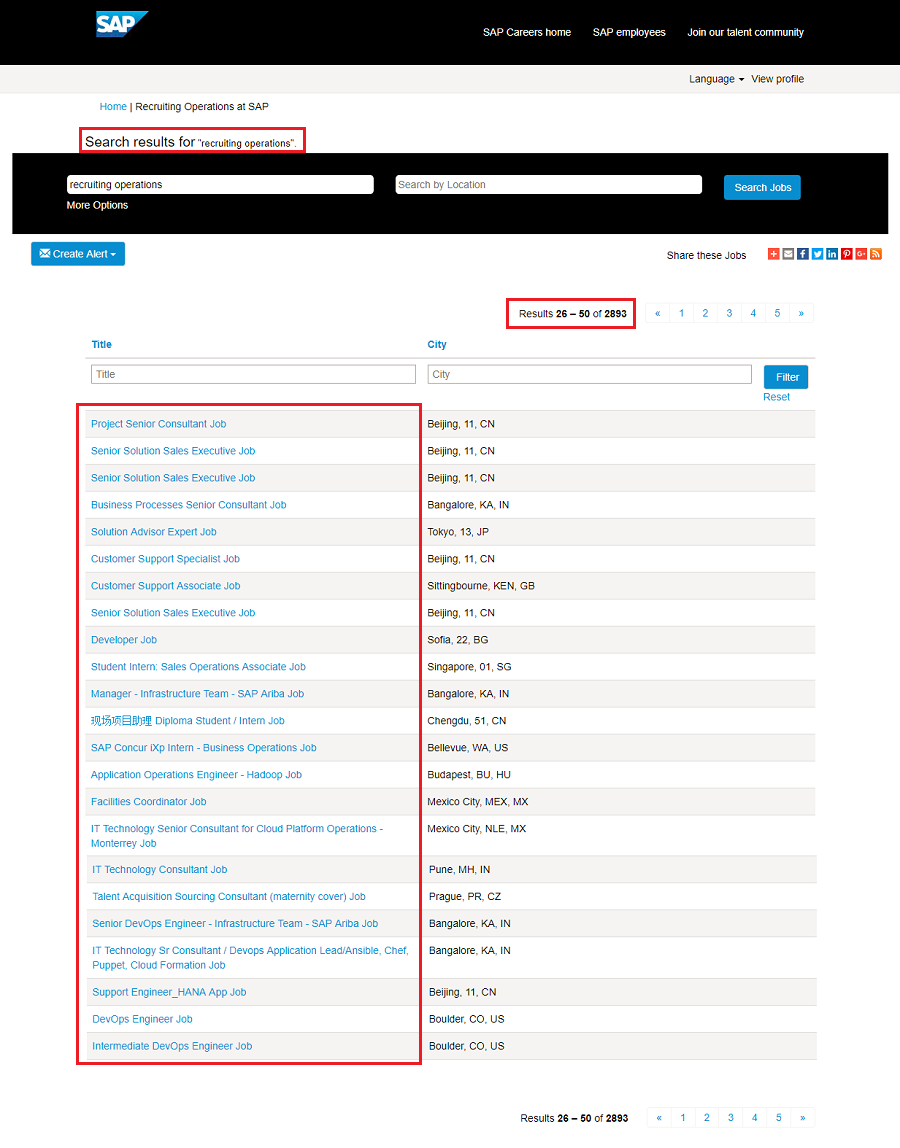The width and height of the screenshot is (900, 1148).
Task: Open the Solution Advisor Expert Job listing
Action: [x=154, y=532]
